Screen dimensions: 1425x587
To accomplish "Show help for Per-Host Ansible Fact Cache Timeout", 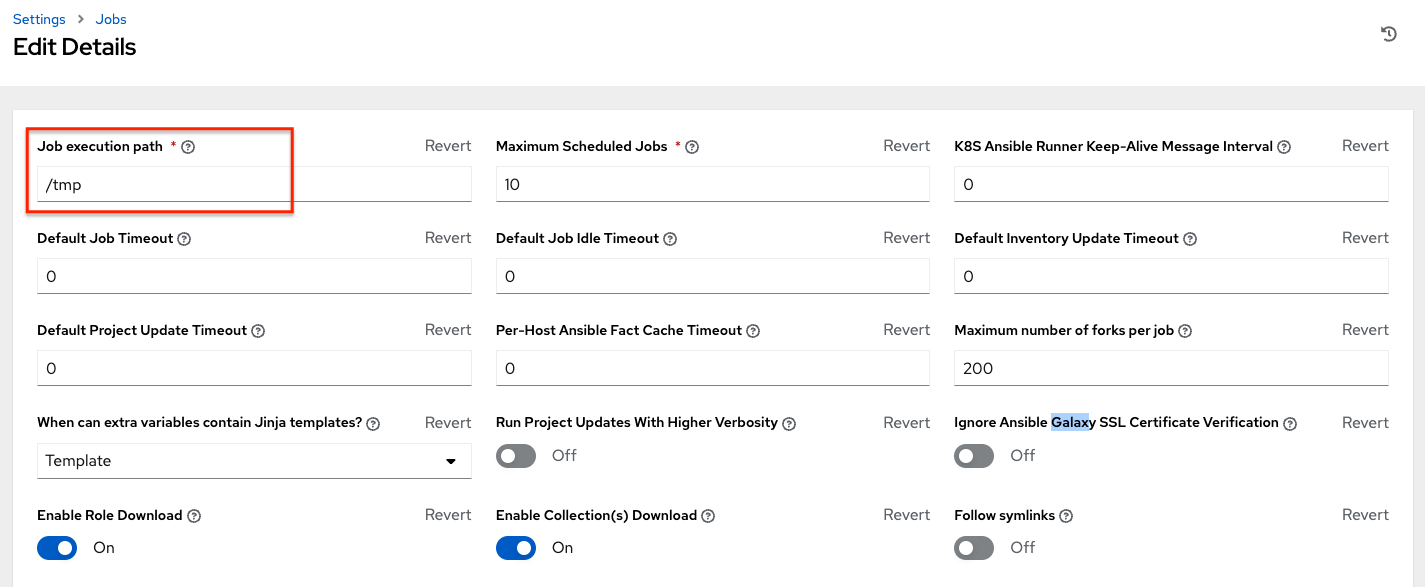I will tap(753, 330).
